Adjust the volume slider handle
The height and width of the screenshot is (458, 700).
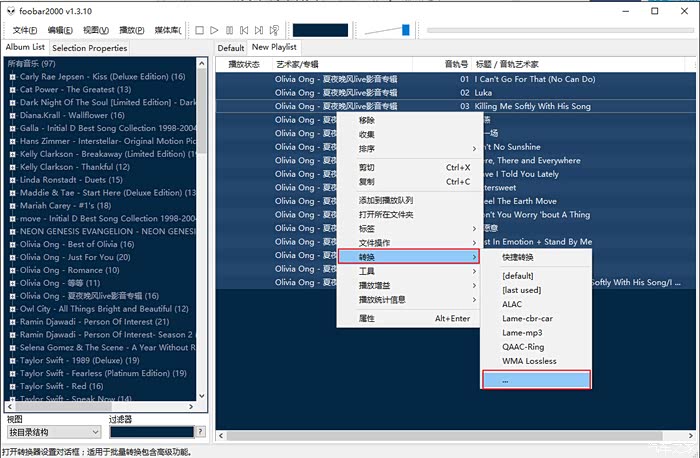[x=405, y=30]
